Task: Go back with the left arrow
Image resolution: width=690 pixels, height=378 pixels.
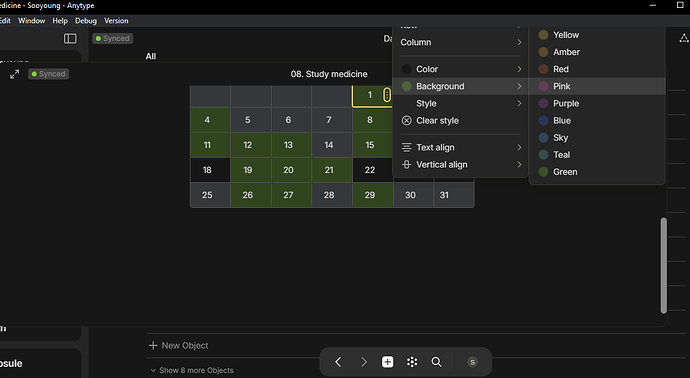Action: click(x=338, y=362)
